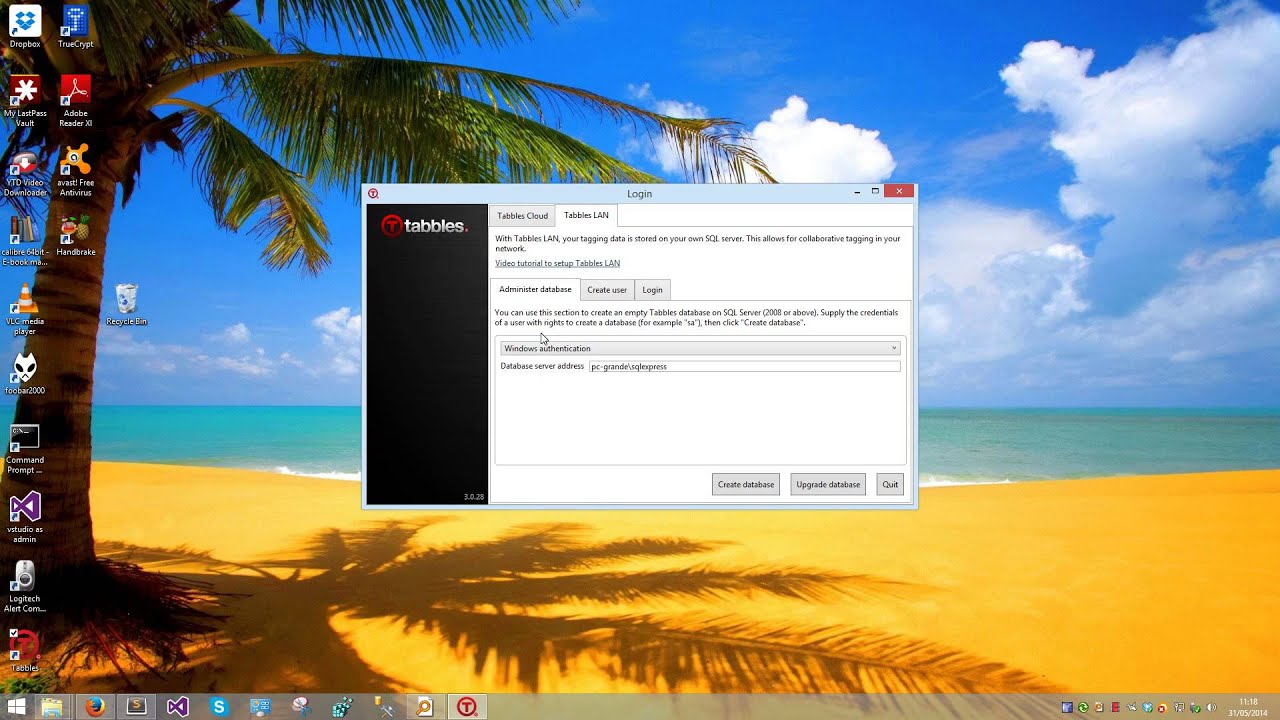Open the Windows Start button
This screenshot has height=720, width=1280.
tap(16, 707)
